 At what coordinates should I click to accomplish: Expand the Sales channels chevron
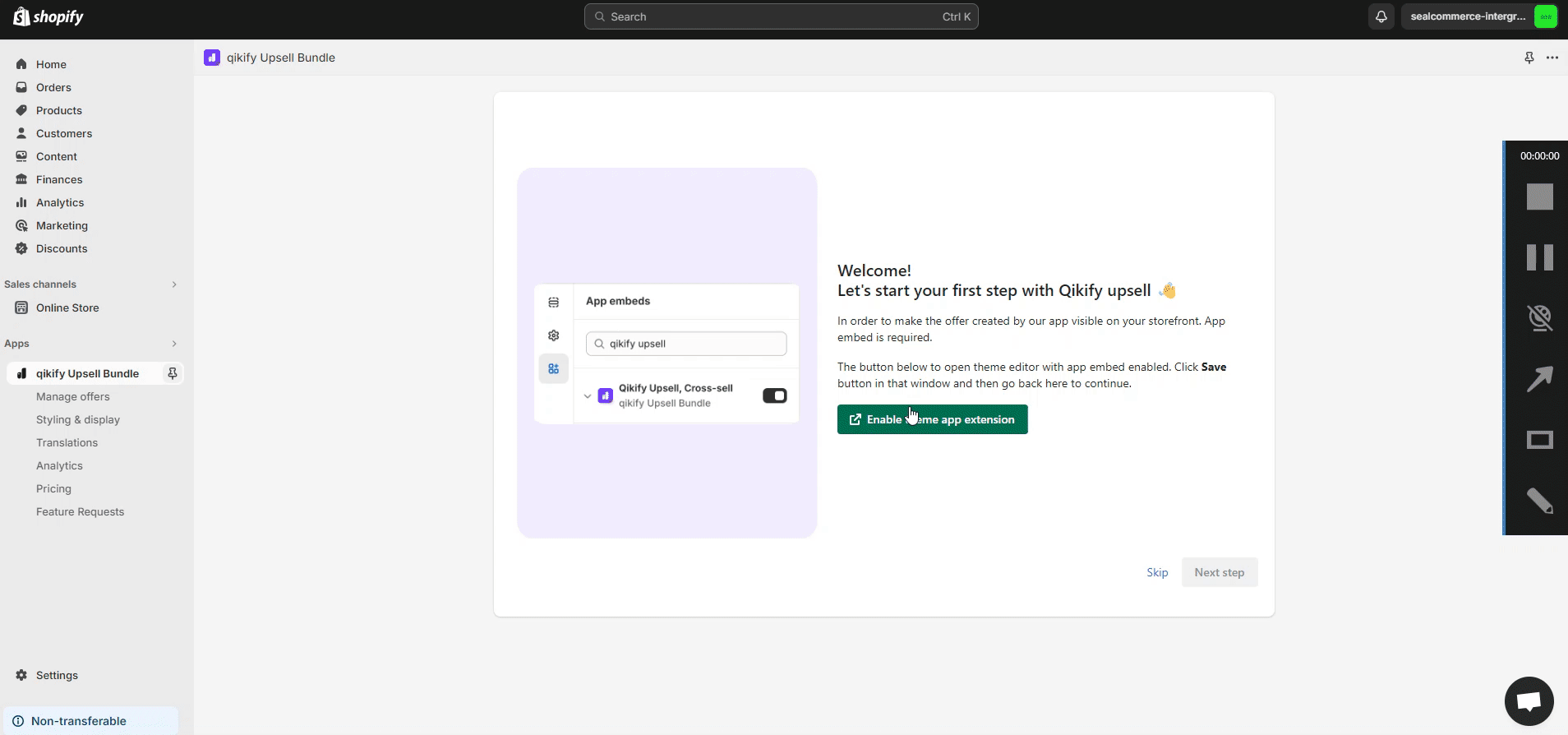(x=174, y=284)
